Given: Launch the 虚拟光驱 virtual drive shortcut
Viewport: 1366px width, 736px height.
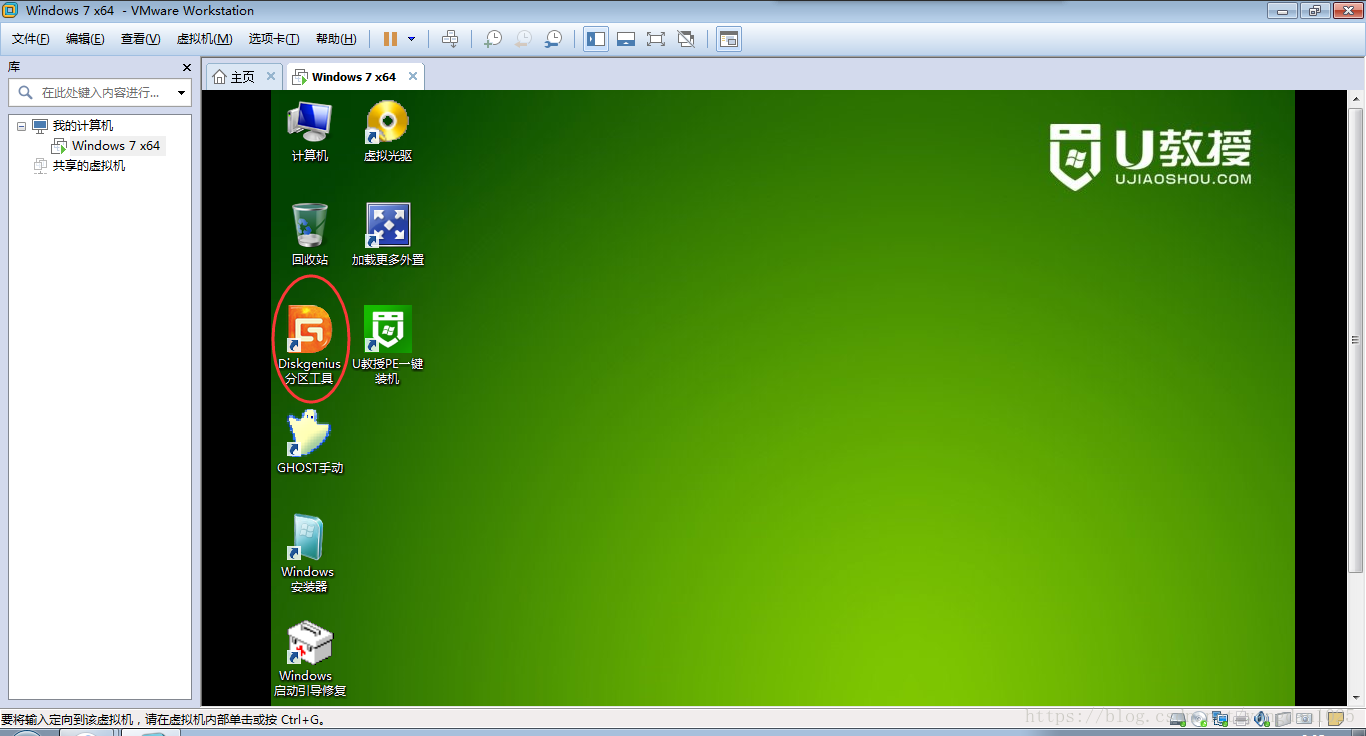Looking at the screenshot, I should pyautogui.click(x=388, y=131).
